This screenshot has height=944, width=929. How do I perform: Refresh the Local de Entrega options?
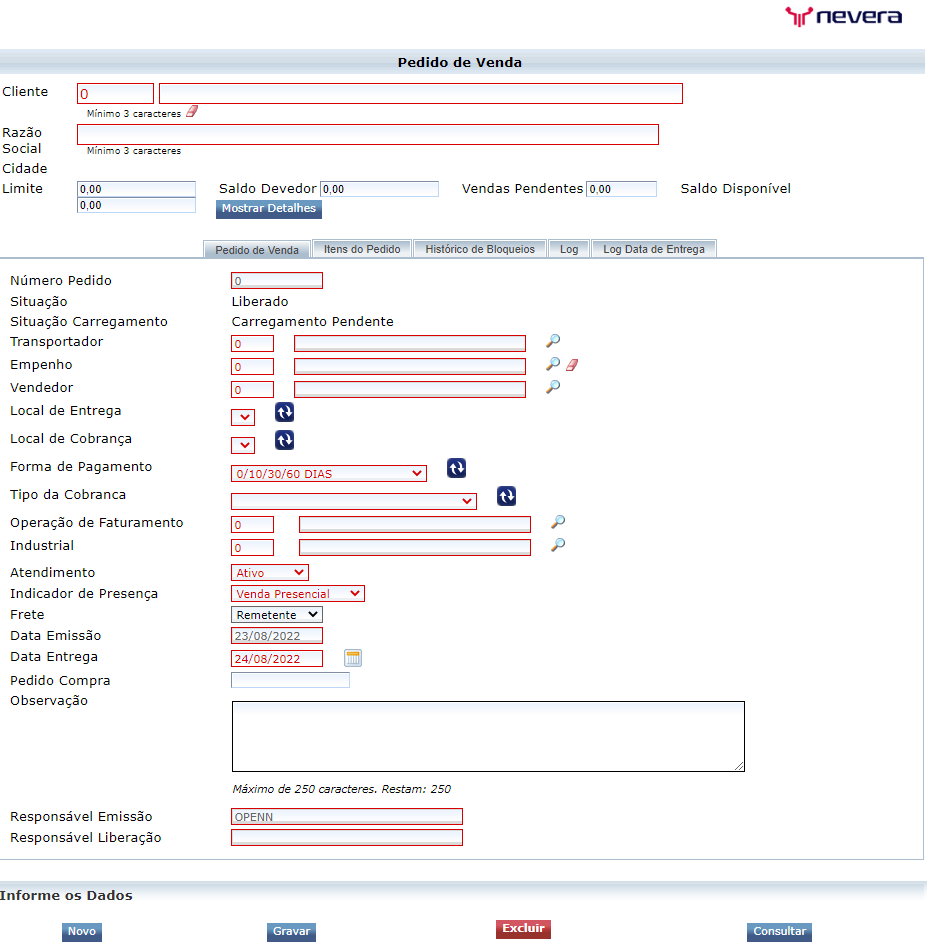[284, 411]
